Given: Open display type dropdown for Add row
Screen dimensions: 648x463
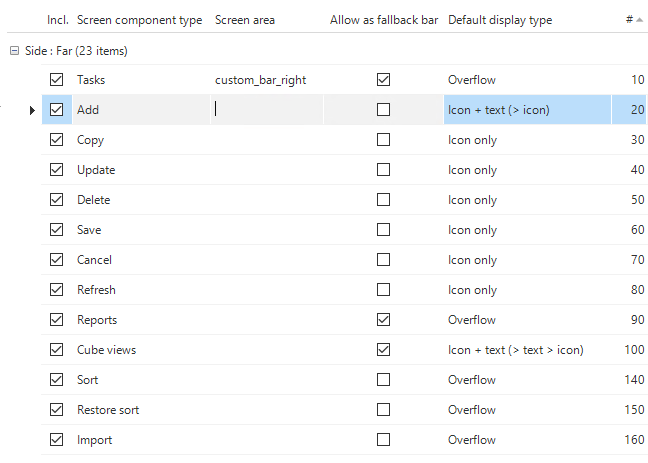Looking at the screenshot, I should point(527,110).
